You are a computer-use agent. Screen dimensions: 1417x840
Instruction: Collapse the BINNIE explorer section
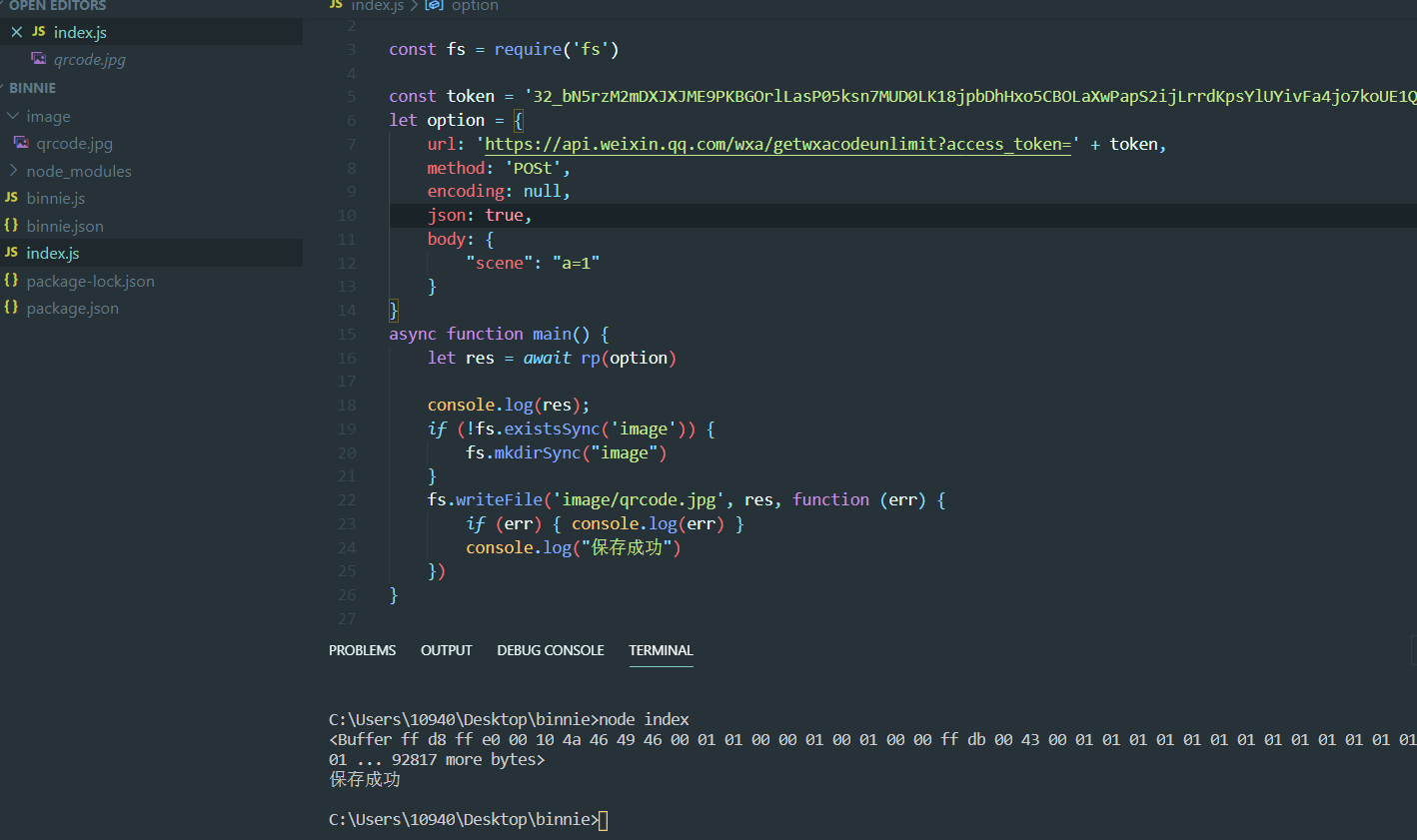32,88
